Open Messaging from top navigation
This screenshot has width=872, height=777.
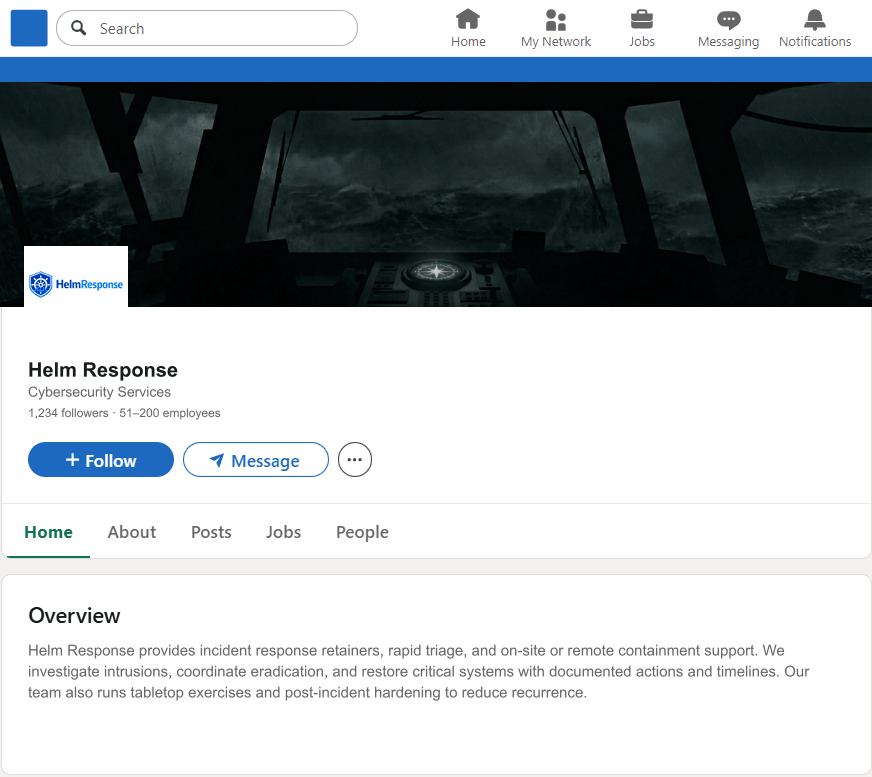tap(728, 28)
